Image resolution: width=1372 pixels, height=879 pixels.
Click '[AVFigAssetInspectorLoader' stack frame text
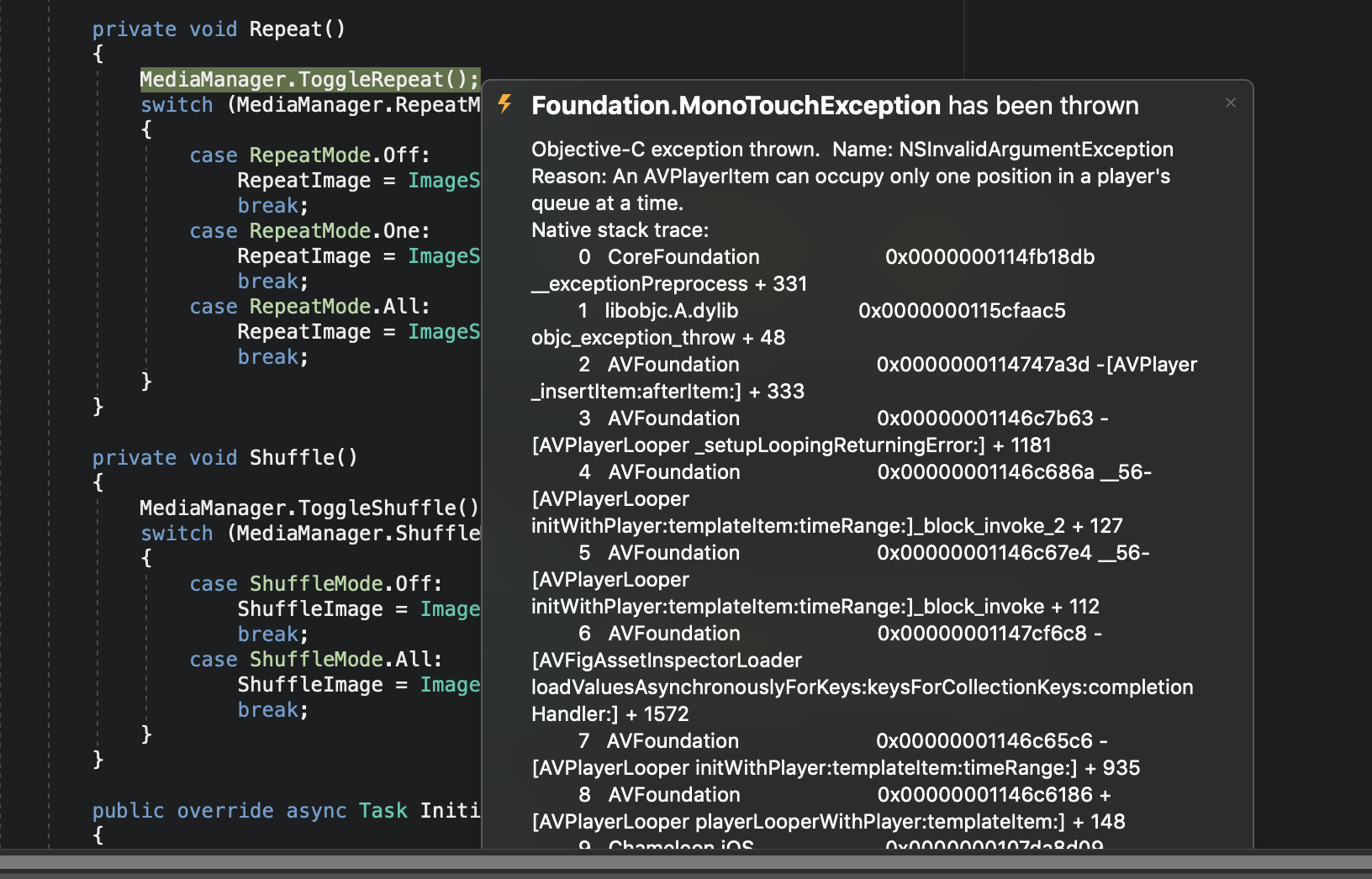pos(667,660)
